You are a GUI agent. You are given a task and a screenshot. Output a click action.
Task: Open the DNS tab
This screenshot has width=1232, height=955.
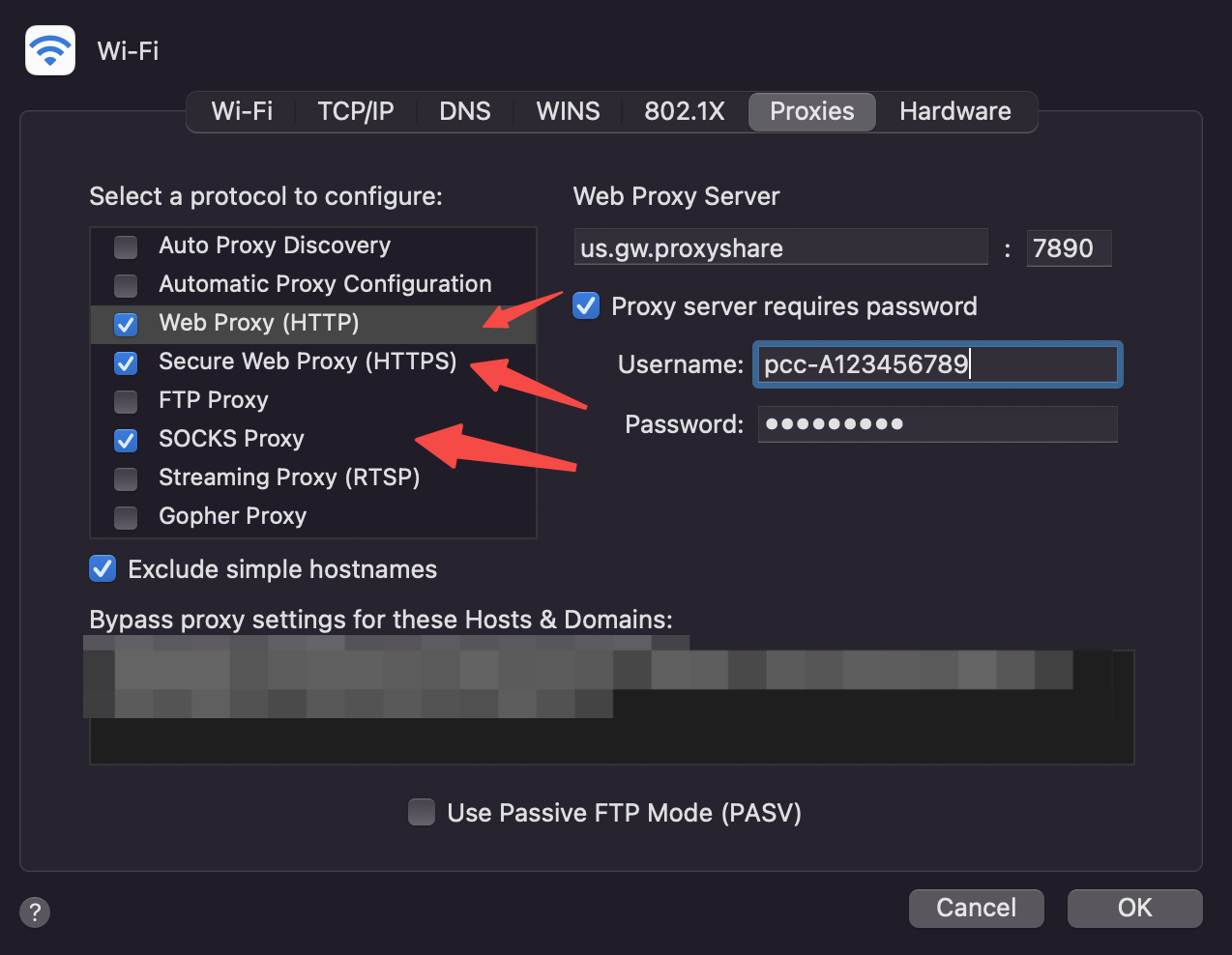click(x=465, y=111)
